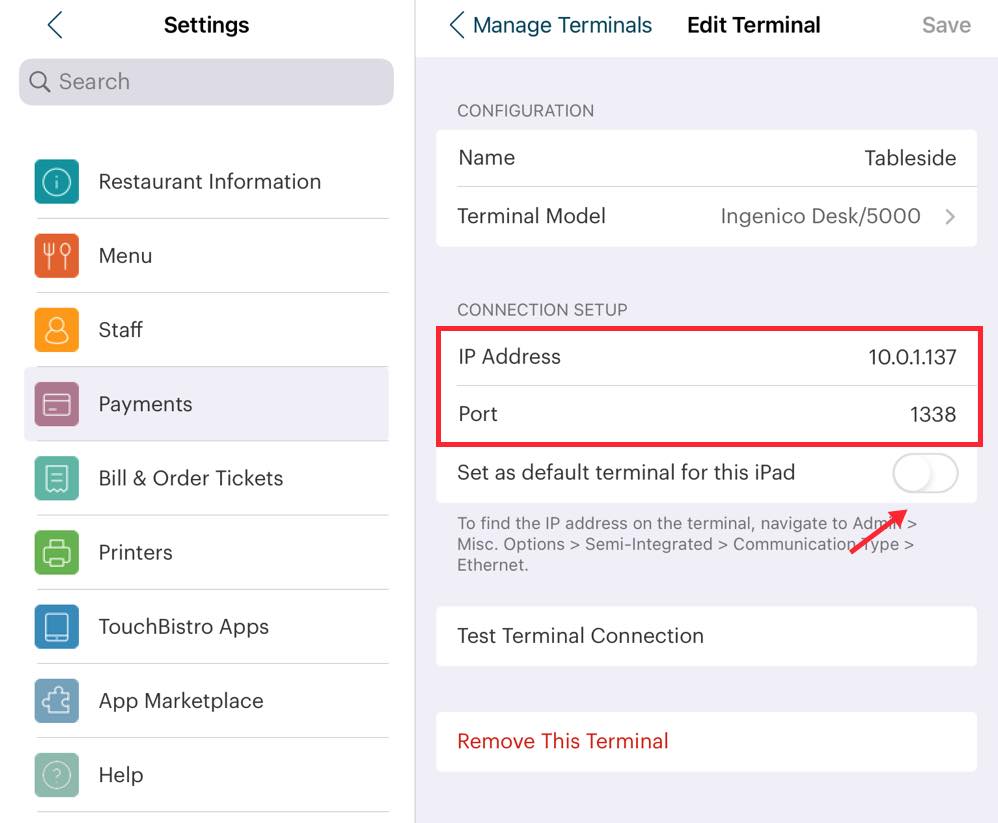Image resolution: width=998 pixels, height=823 pixels.
Task: Toggle set as default terminal switch
Action: pyautogui.click(x=925, y=473)
